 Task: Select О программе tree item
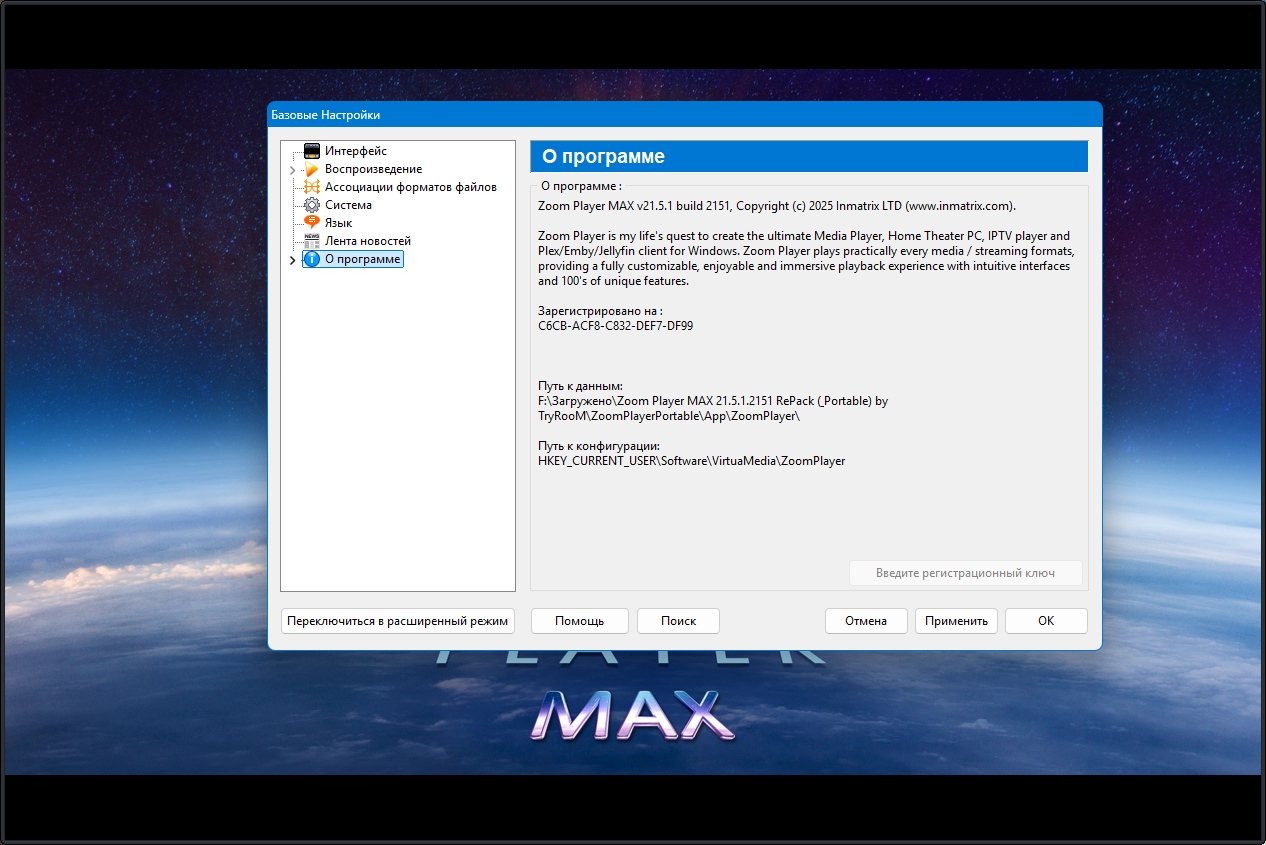click(x=363, y=259)
